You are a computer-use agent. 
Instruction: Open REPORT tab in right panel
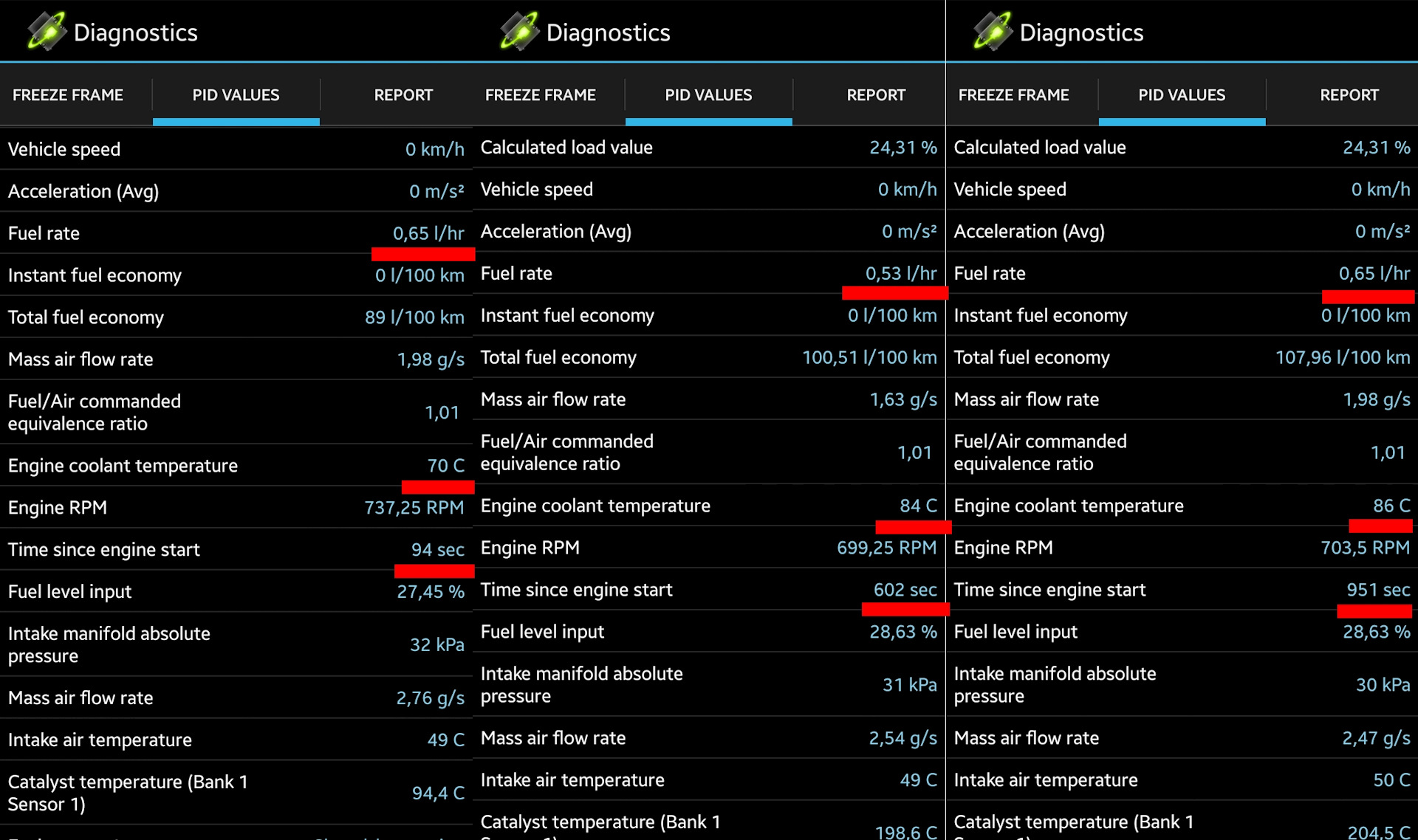click(1349, 95)
